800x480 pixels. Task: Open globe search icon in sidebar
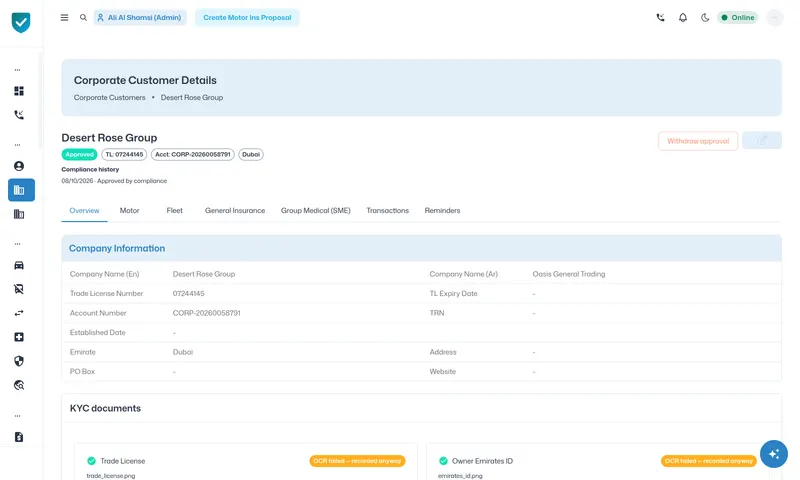pos(19,385)
